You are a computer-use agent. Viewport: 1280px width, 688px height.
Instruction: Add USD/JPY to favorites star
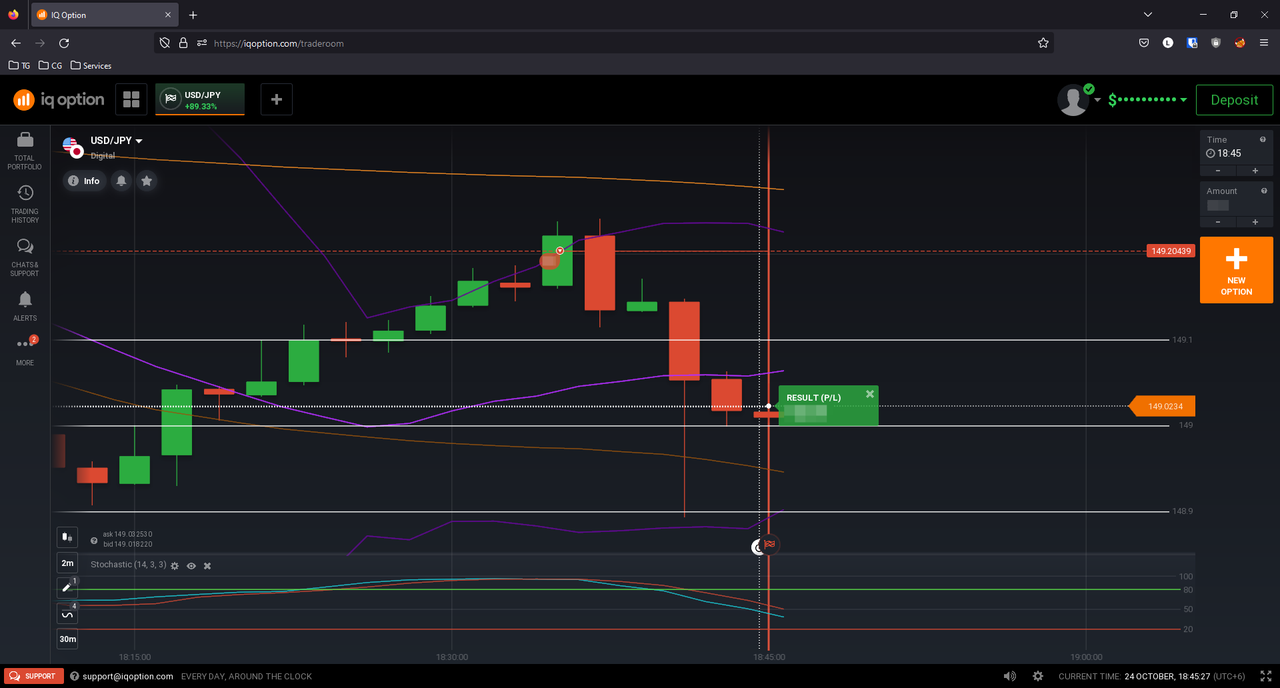click(147, 181)
